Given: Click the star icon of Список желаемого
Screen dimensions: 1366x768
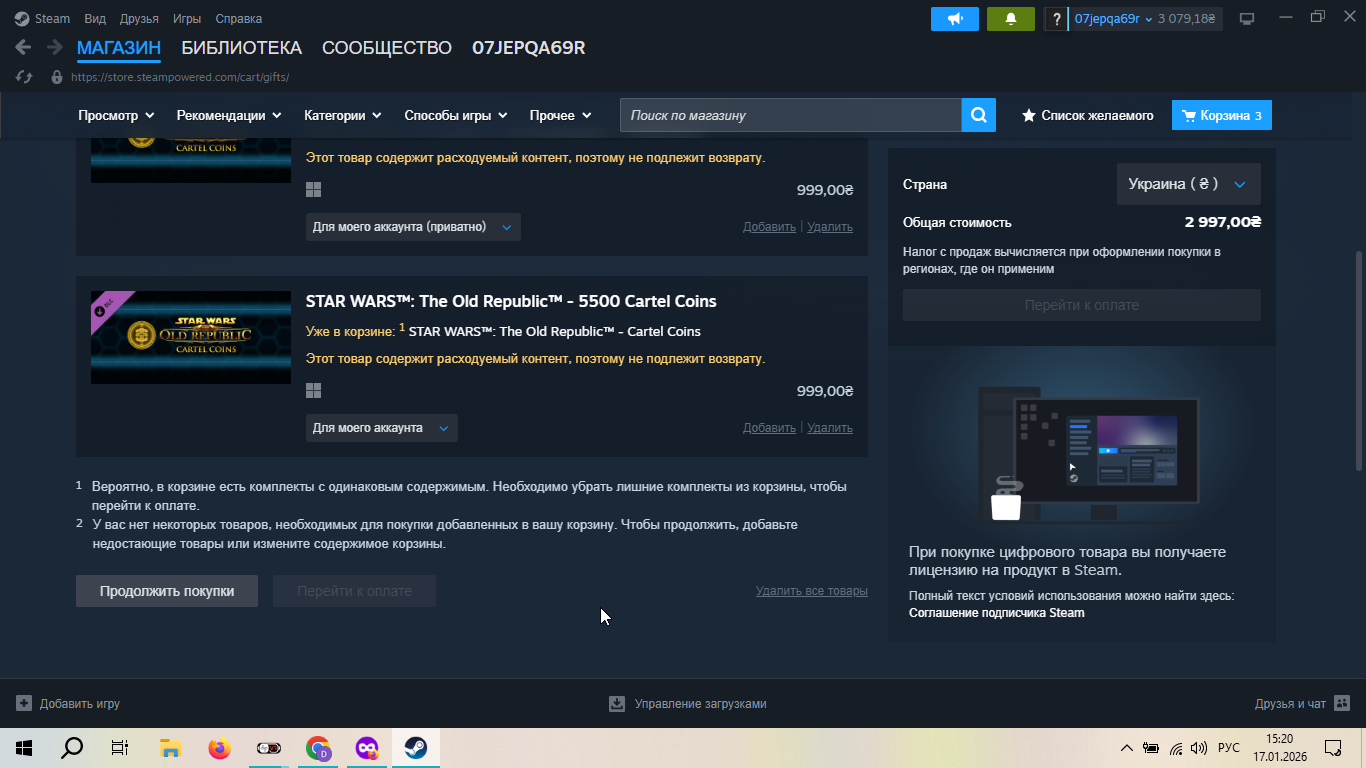Looking at the screenshot, I should point(1028,116).
